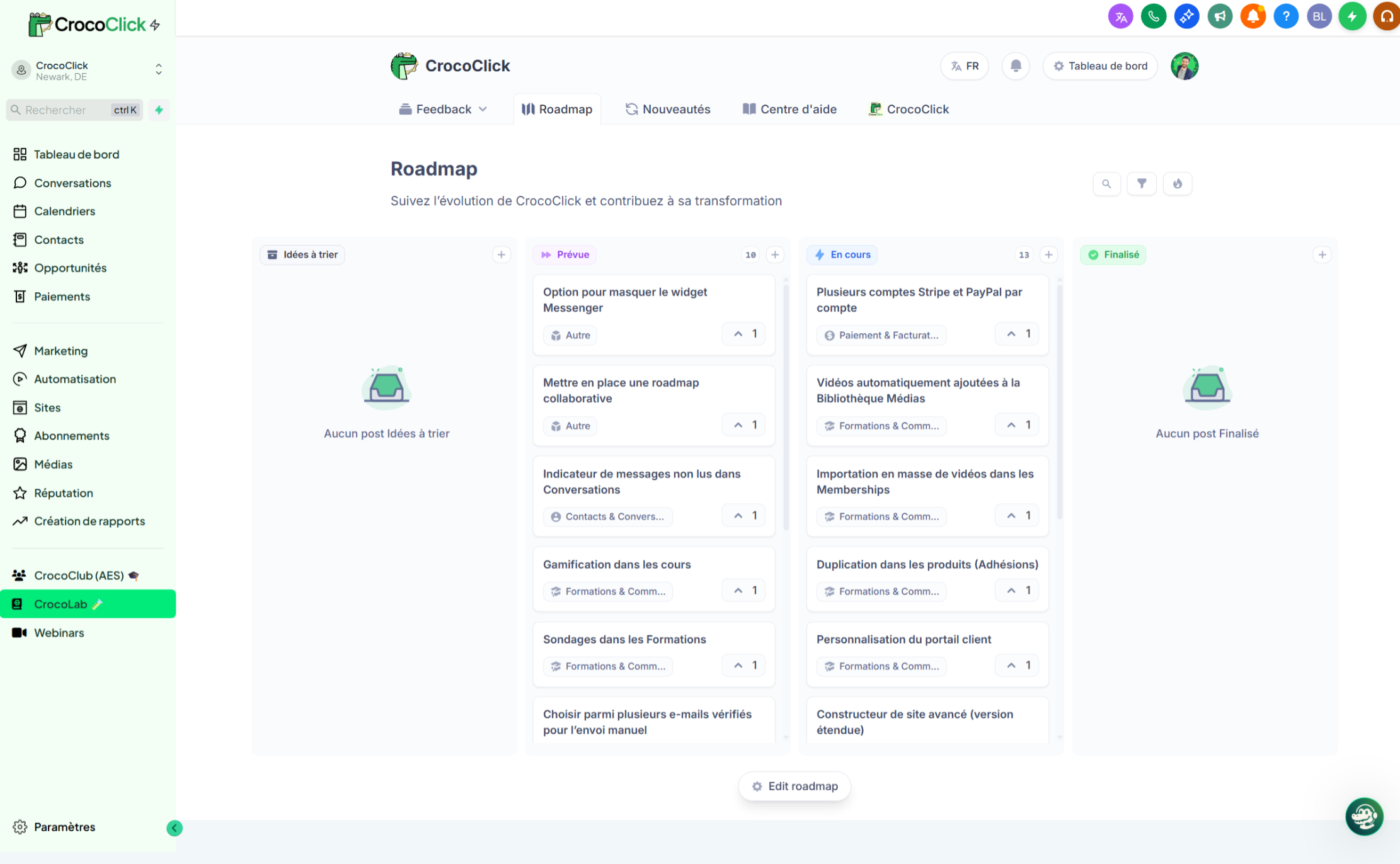Open Conversations in the sidebar
Image resolution: width=1400 pixels, height=864 pixels.
coord(72,183)
